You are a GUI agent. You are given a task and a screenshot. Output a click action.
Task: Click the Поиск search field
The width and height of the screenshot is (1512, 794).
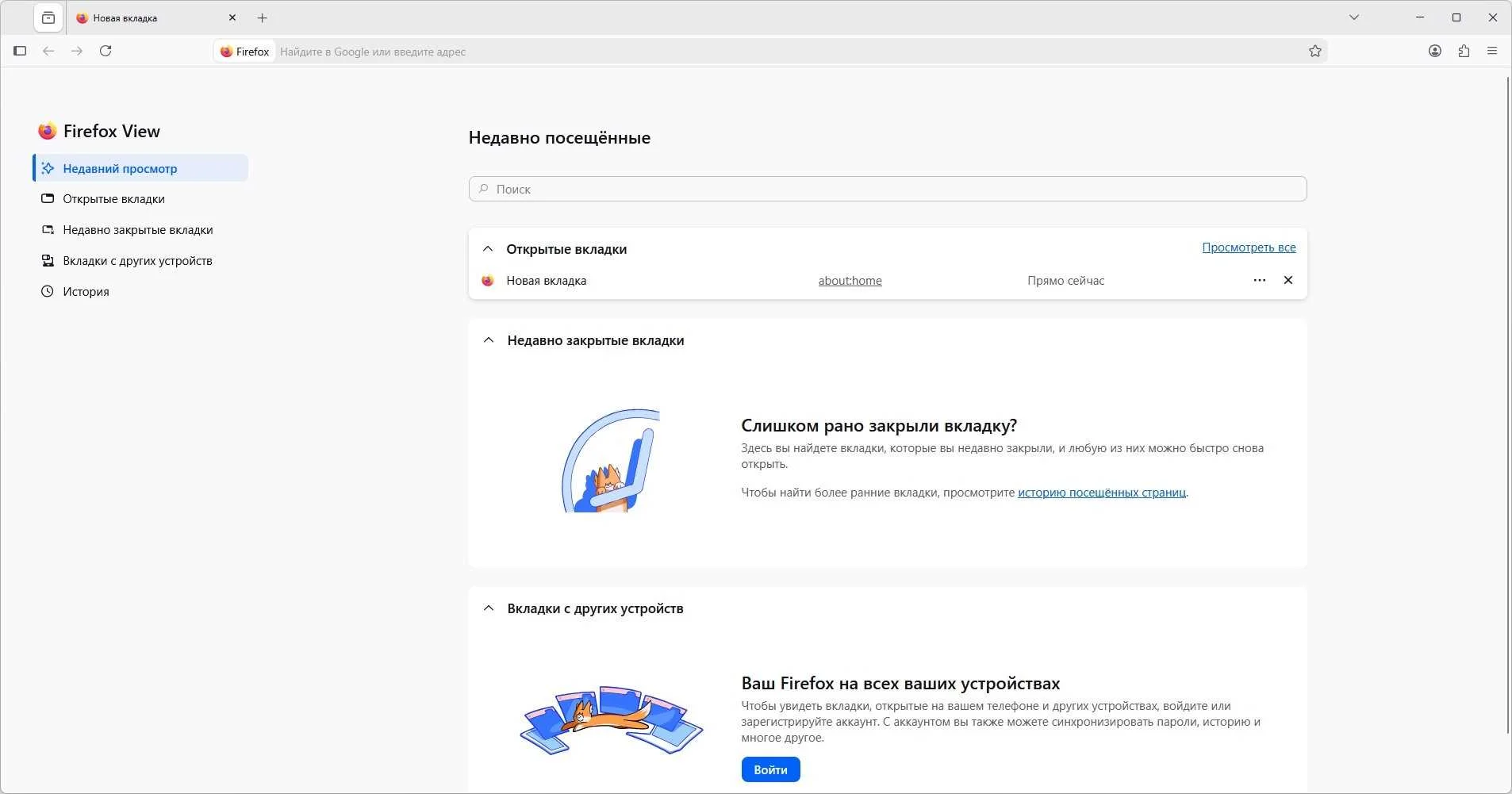click(x=888, y=189)
